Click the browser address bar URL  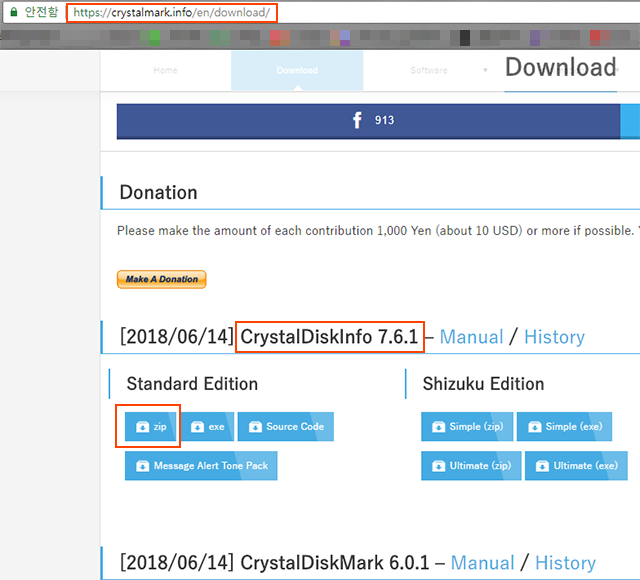(171, 13)
